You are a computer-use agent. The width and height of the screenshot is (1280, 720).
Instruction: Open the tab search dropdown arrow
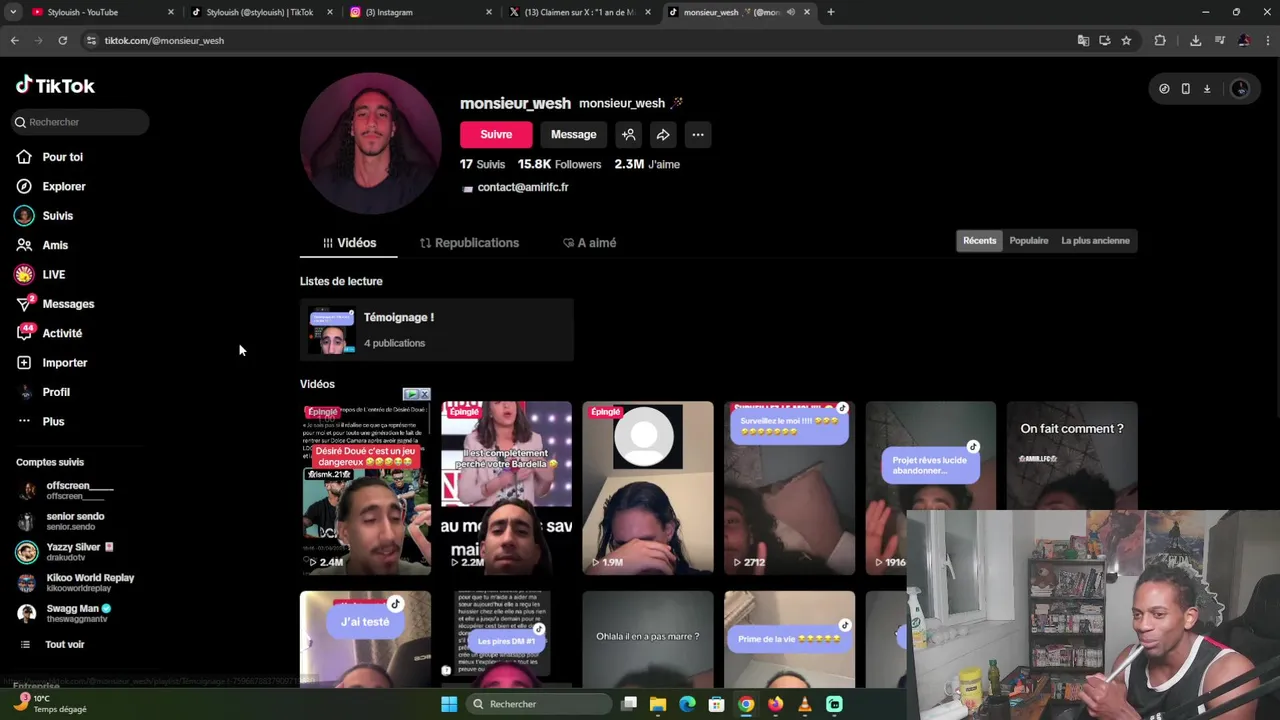(x=12, y=12)
